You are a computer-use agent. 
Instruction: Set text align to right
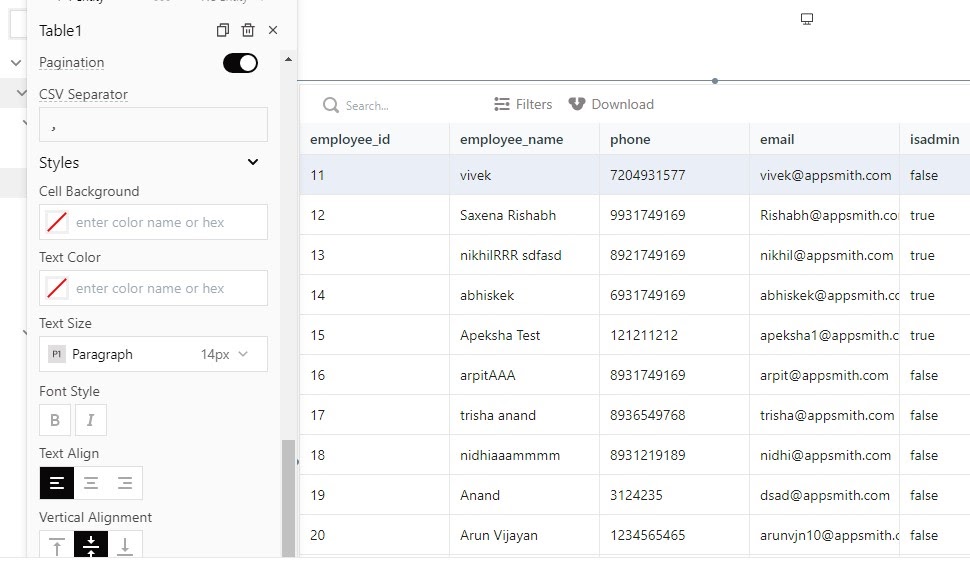125,483
